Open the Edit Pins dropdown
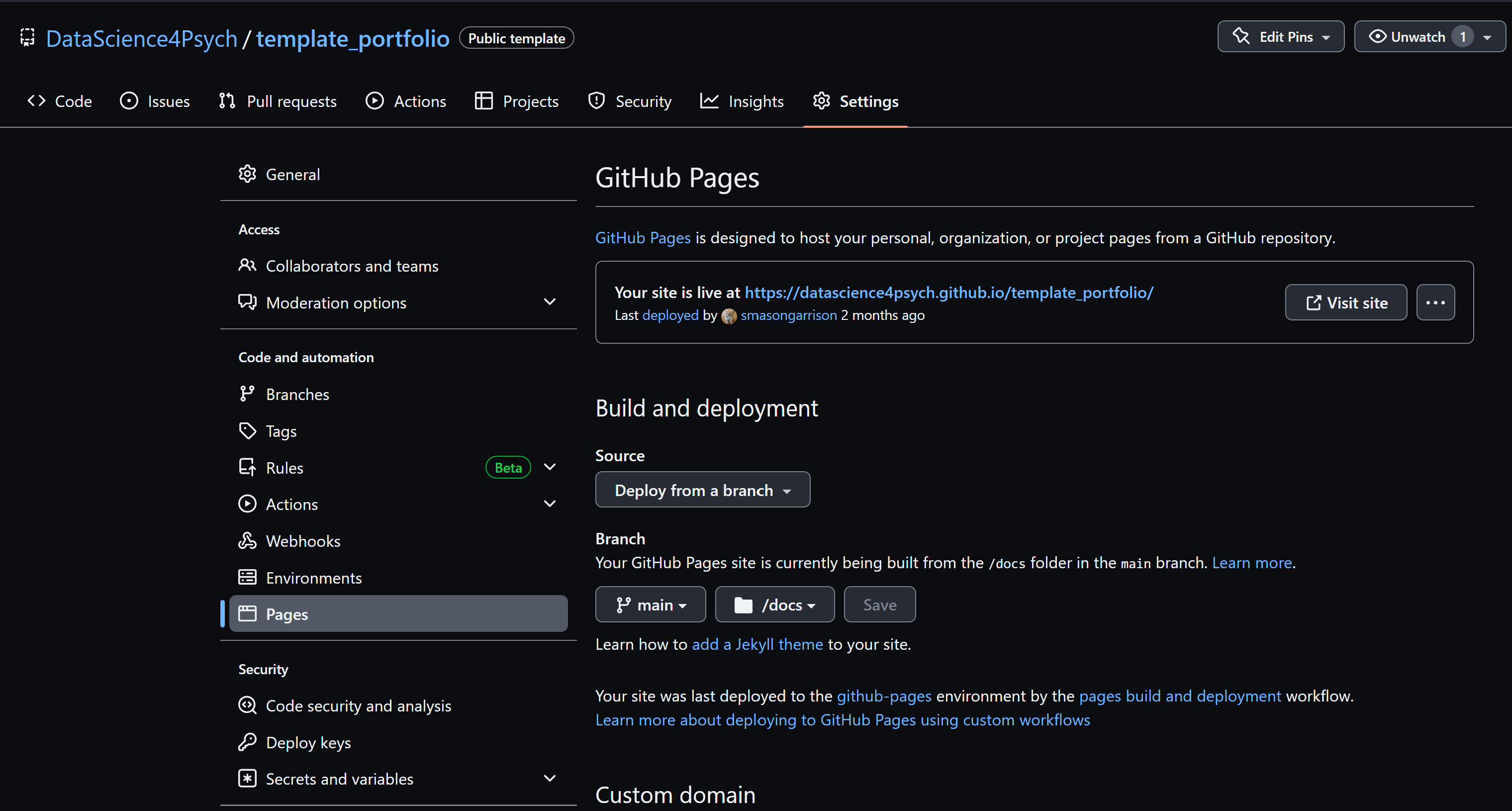The image size is (1512, 811). pyautogui.click(x=1280, y=36)
